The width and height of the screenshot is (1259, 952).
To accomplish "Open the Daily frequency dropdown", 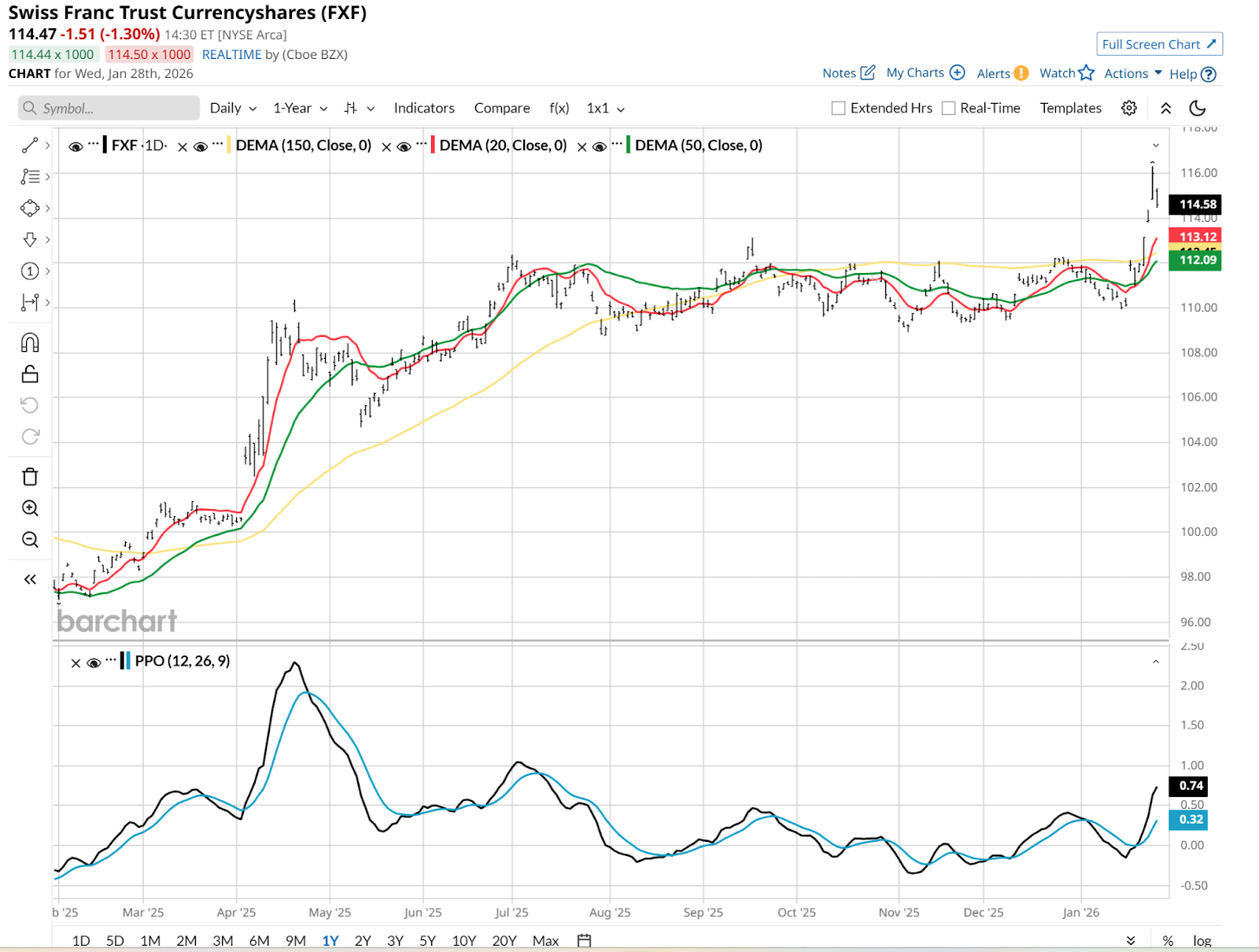I will (x=233, y=109).
